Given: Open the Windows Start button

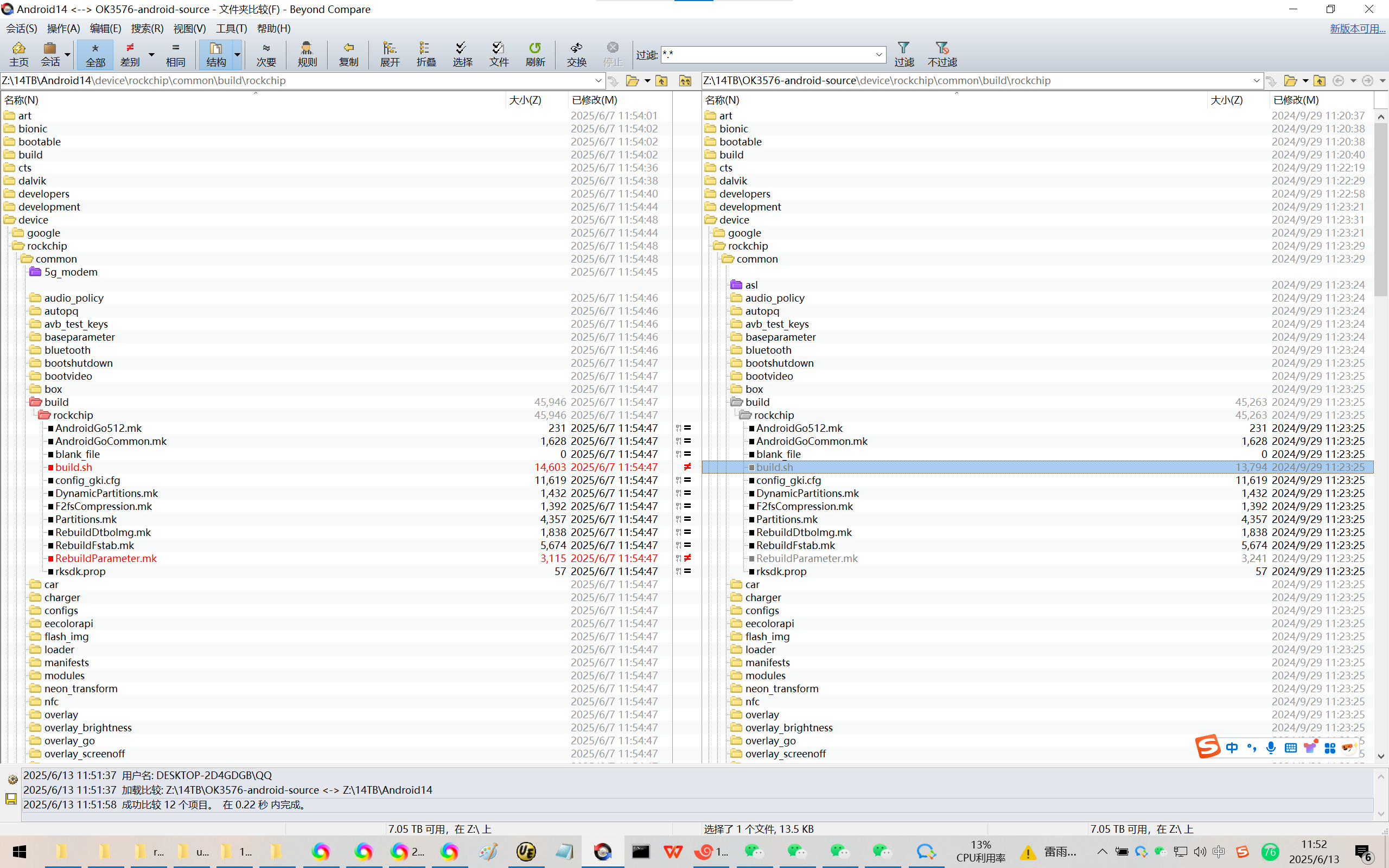Looking at the screenshot, I should pos(20,851).
